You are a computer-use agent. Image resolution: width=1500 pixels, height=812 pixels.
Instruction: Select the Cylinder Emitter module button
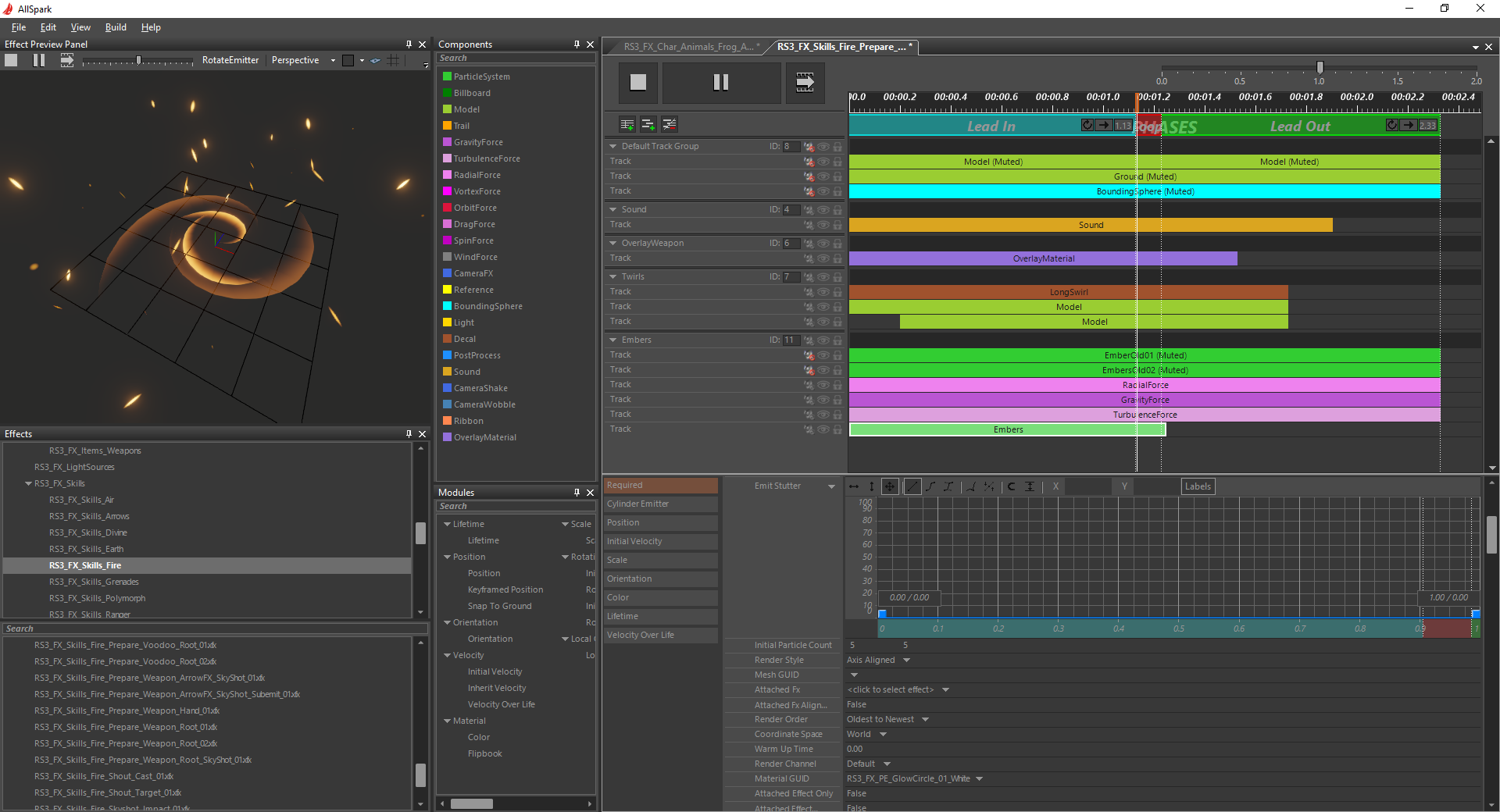660,504
